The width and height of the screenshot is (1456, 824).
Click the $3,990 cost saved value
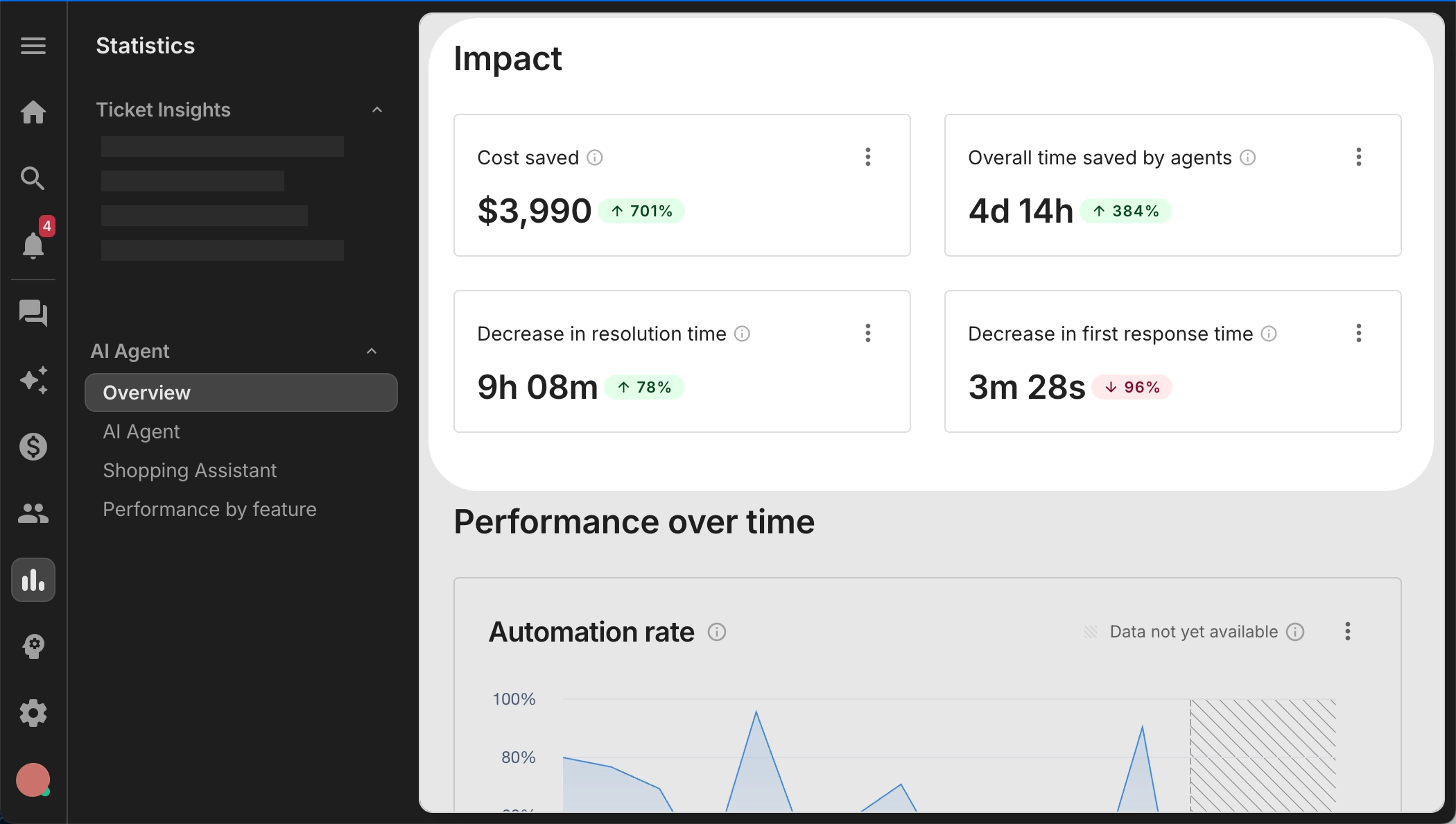pos(534,211)
